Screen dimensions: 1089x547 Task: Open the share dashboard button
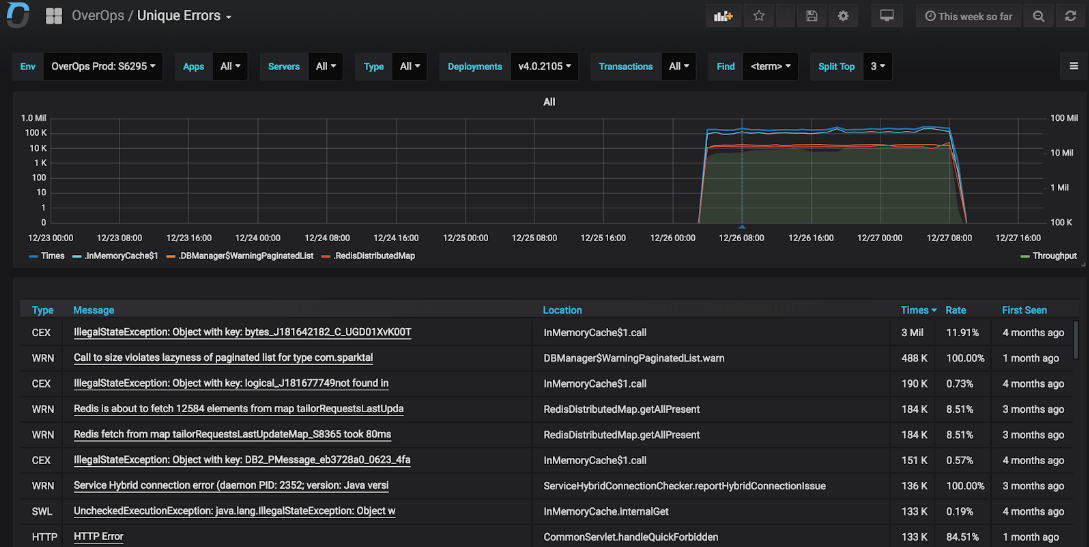coord(785,16)
